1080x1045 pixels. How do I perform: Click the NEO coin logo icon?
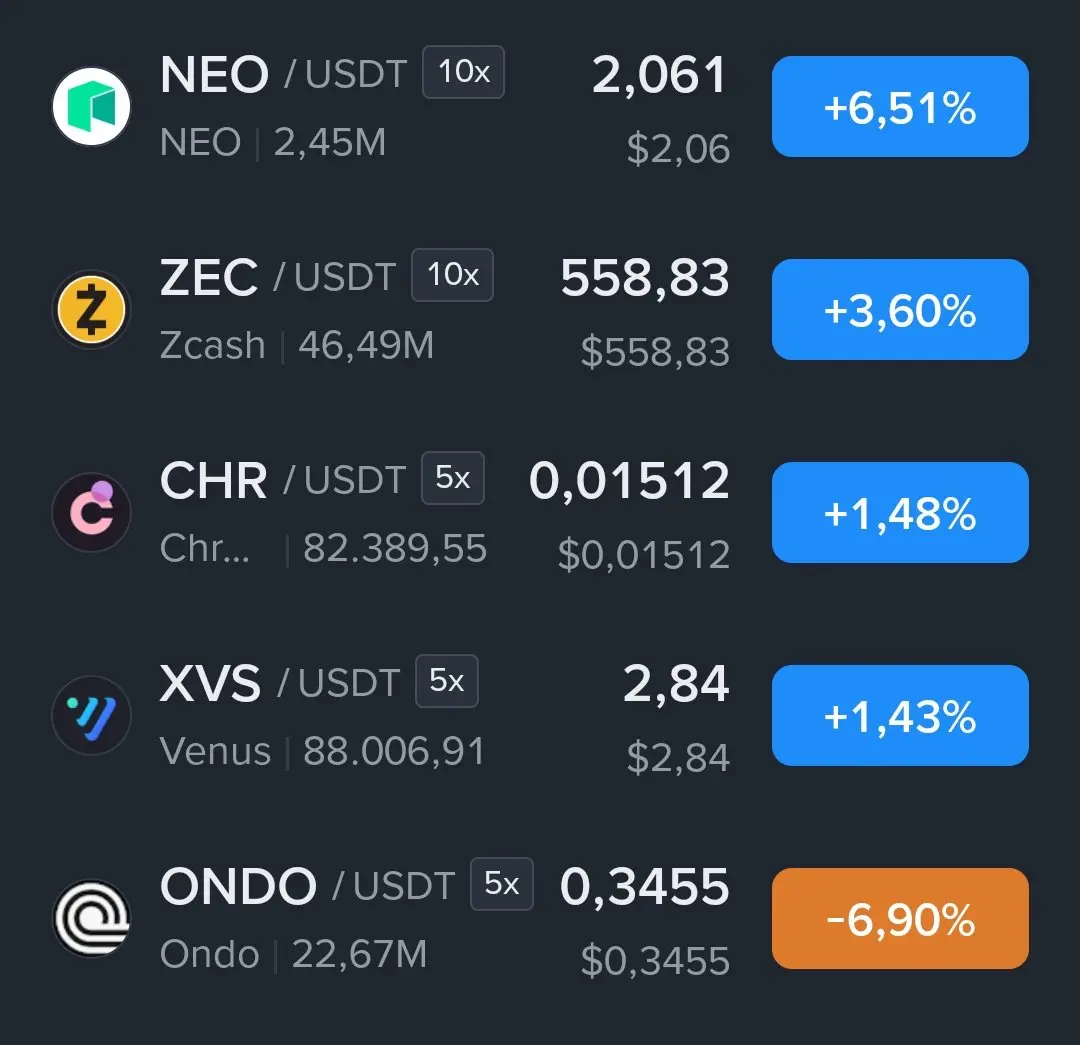[x=92, y=107]
